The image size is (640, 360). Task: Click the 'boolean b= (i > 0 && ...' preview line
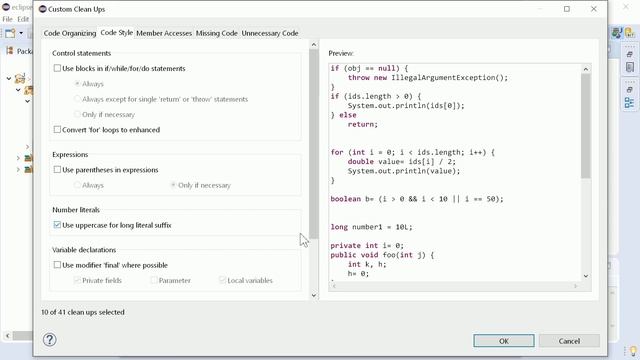[417, 199]
